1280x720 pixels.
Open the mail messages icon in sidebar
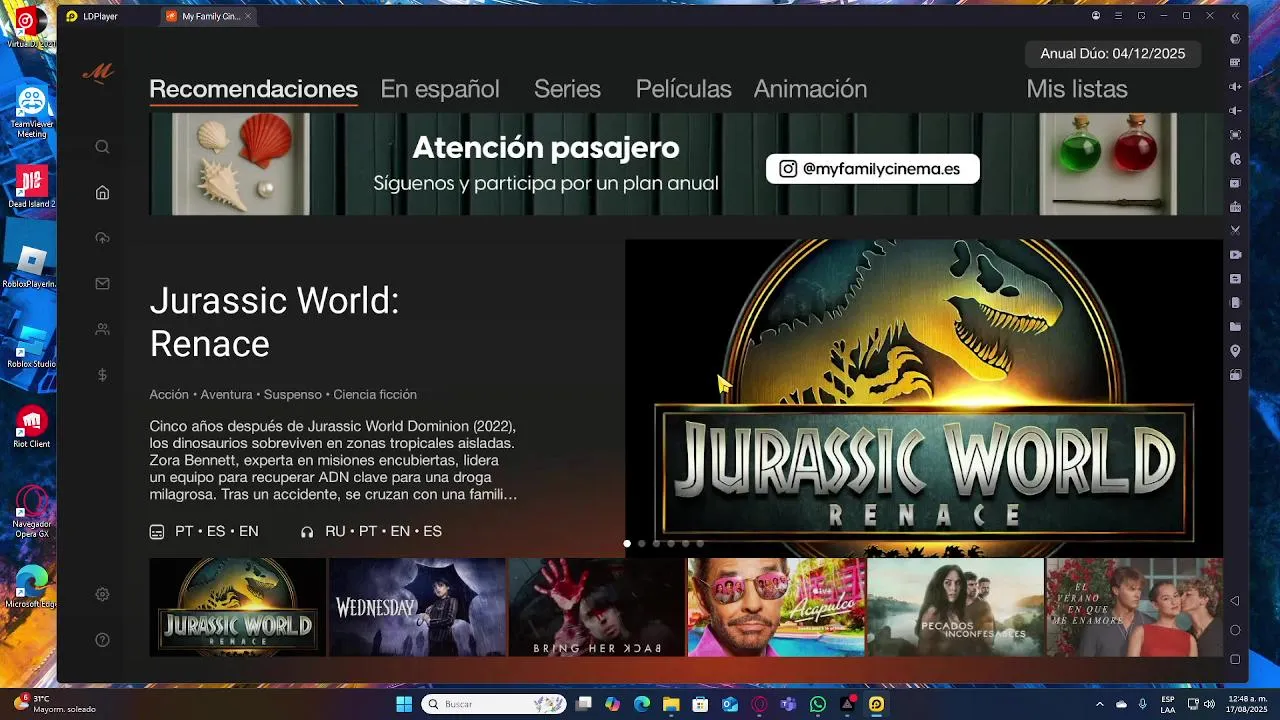(102, 284)
